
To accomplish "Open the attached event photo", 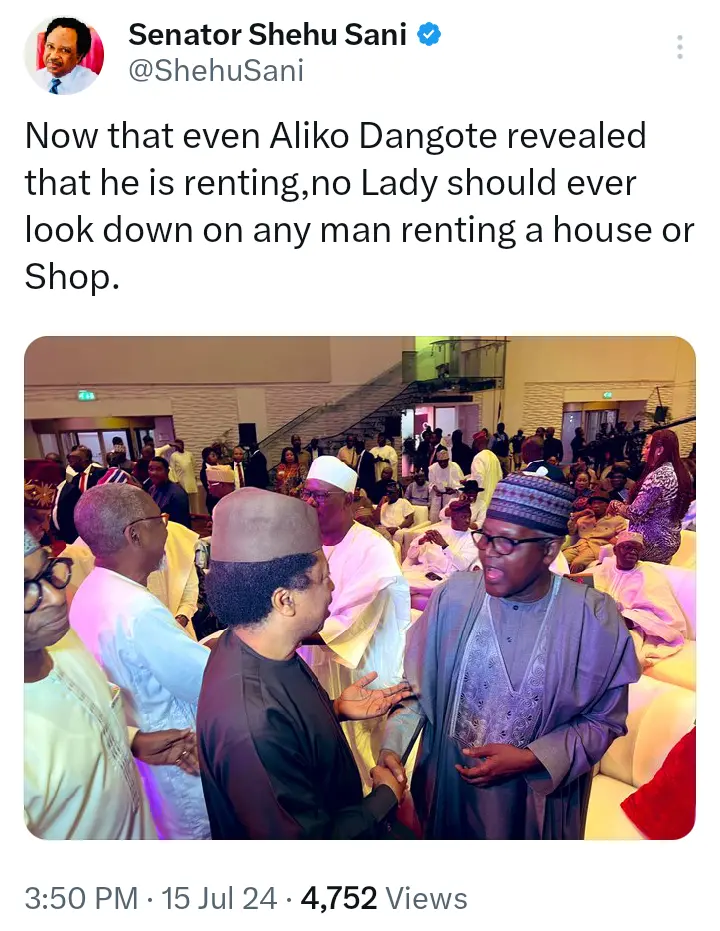I will (360, 588).
